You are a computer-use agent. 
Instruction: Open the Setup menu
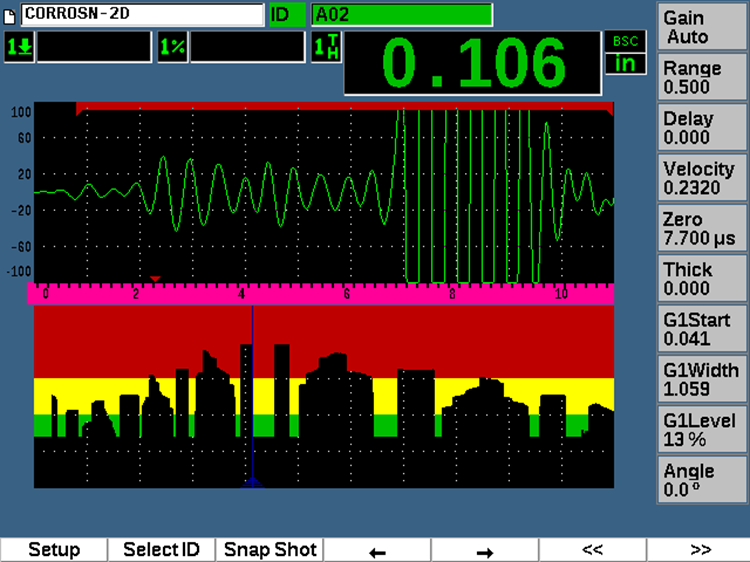54,550
